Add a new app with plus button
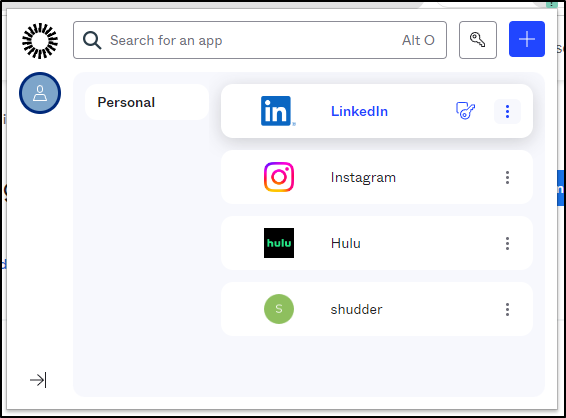The image size is (566, 418). (527, 39)
